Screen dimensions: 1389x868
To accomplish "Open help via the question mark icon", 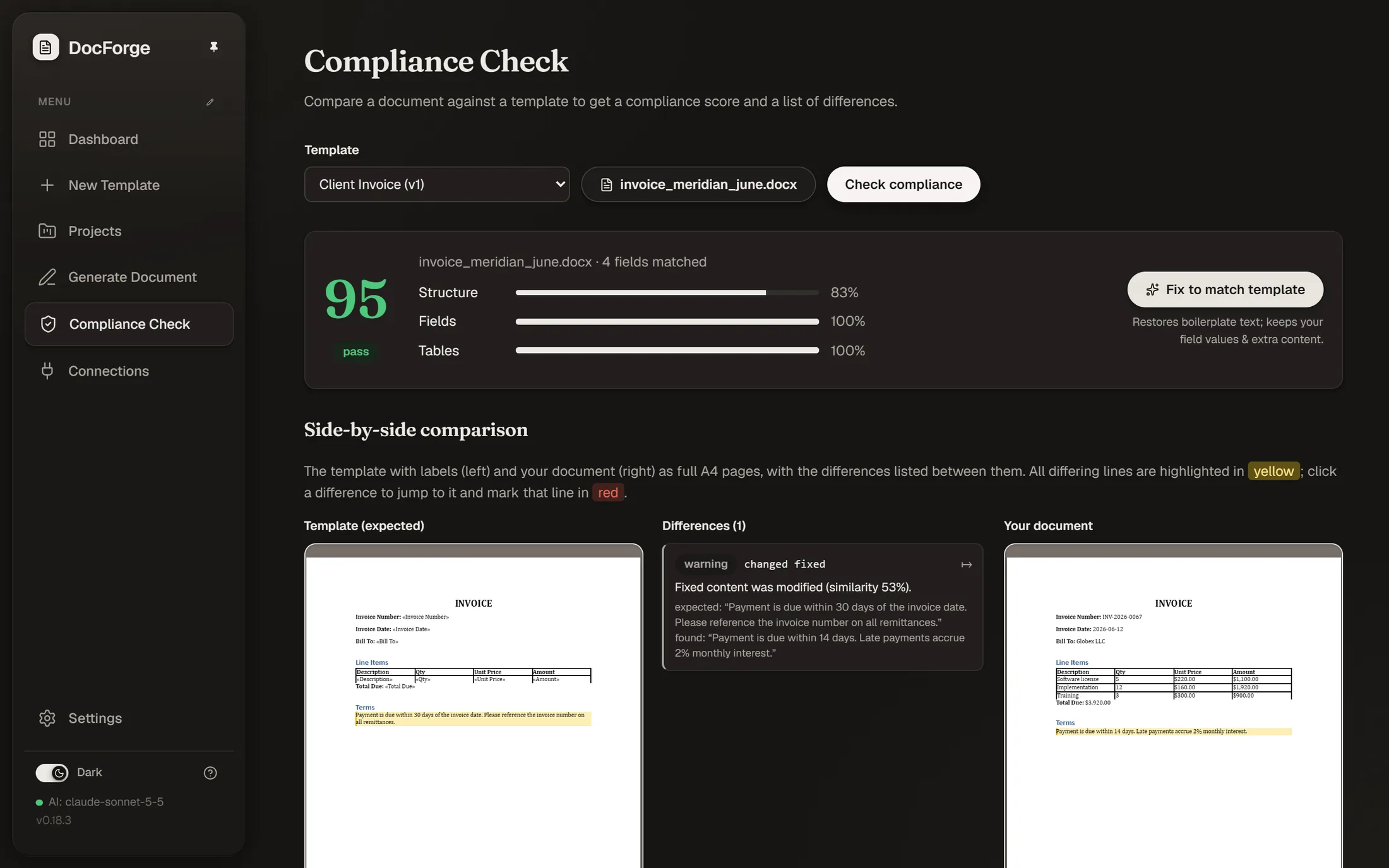I will (x=210, y=773).
